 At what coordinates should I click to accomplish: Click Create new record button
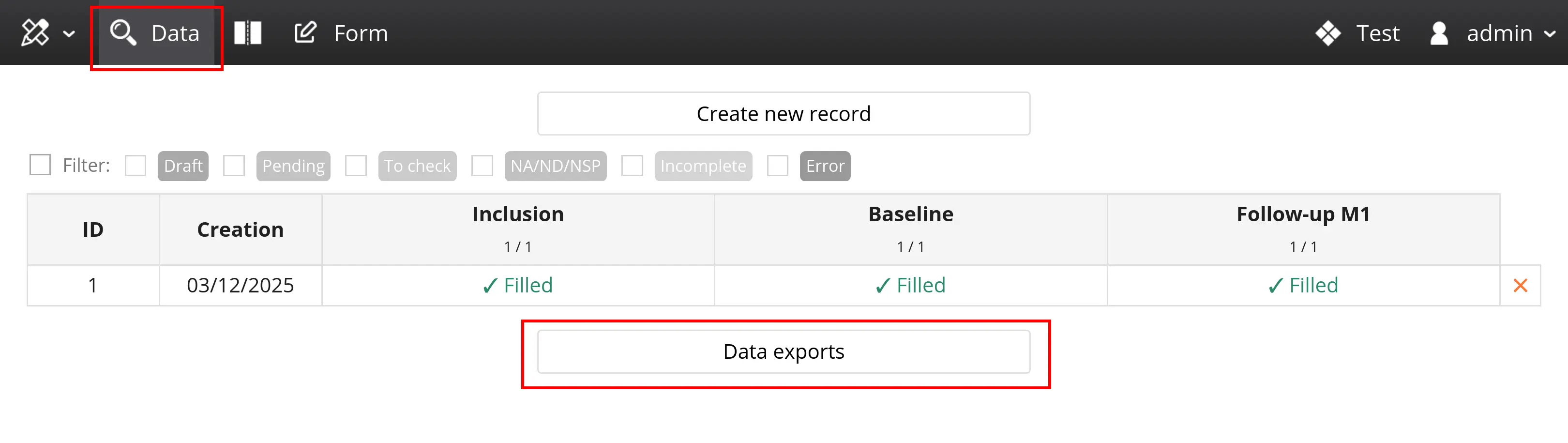point(784,114)
